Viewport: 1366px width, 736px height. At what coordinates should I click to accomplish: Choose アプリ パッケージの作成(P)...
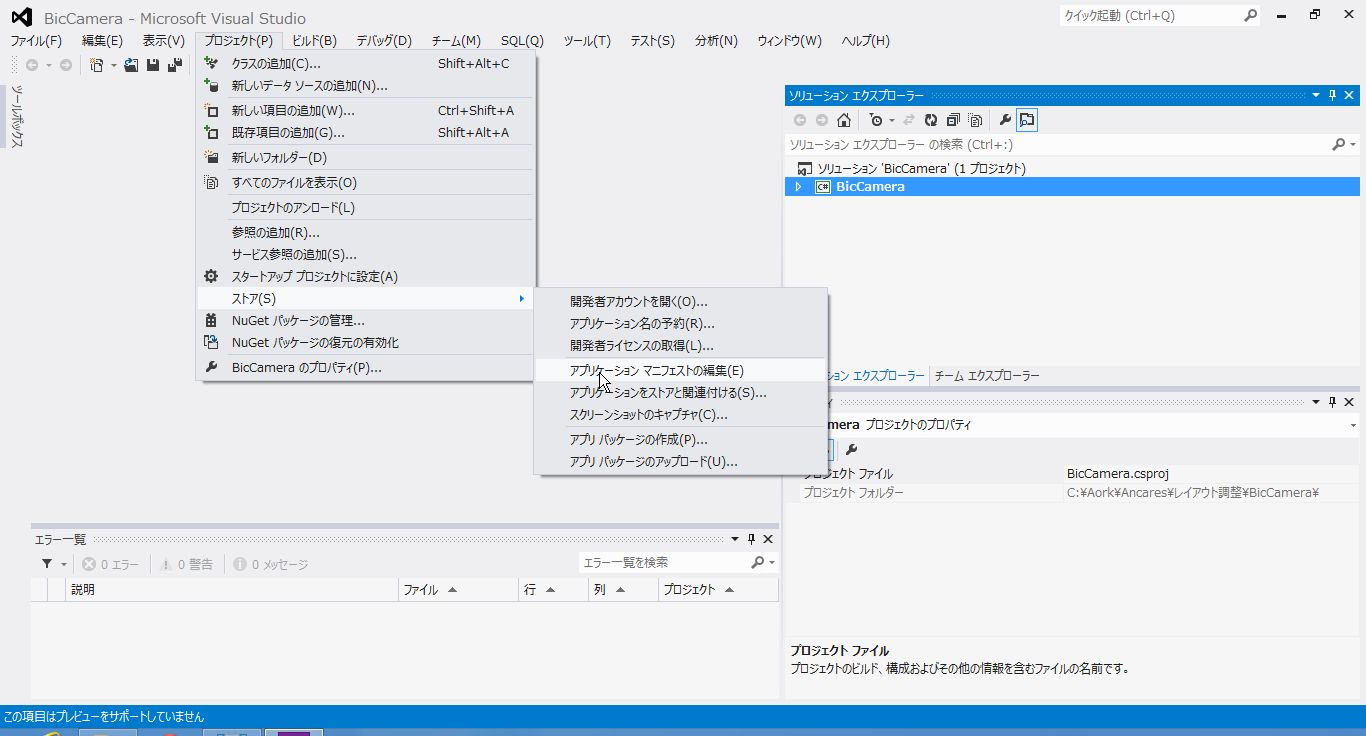pos(680,439)
